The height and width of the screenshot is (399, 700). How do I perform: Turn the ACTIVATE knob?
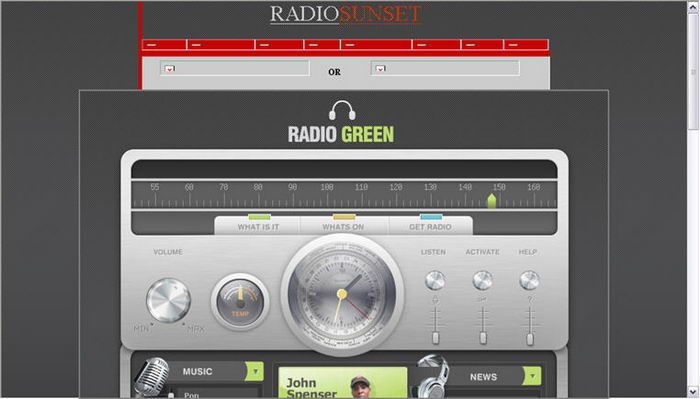pos(483,280)
